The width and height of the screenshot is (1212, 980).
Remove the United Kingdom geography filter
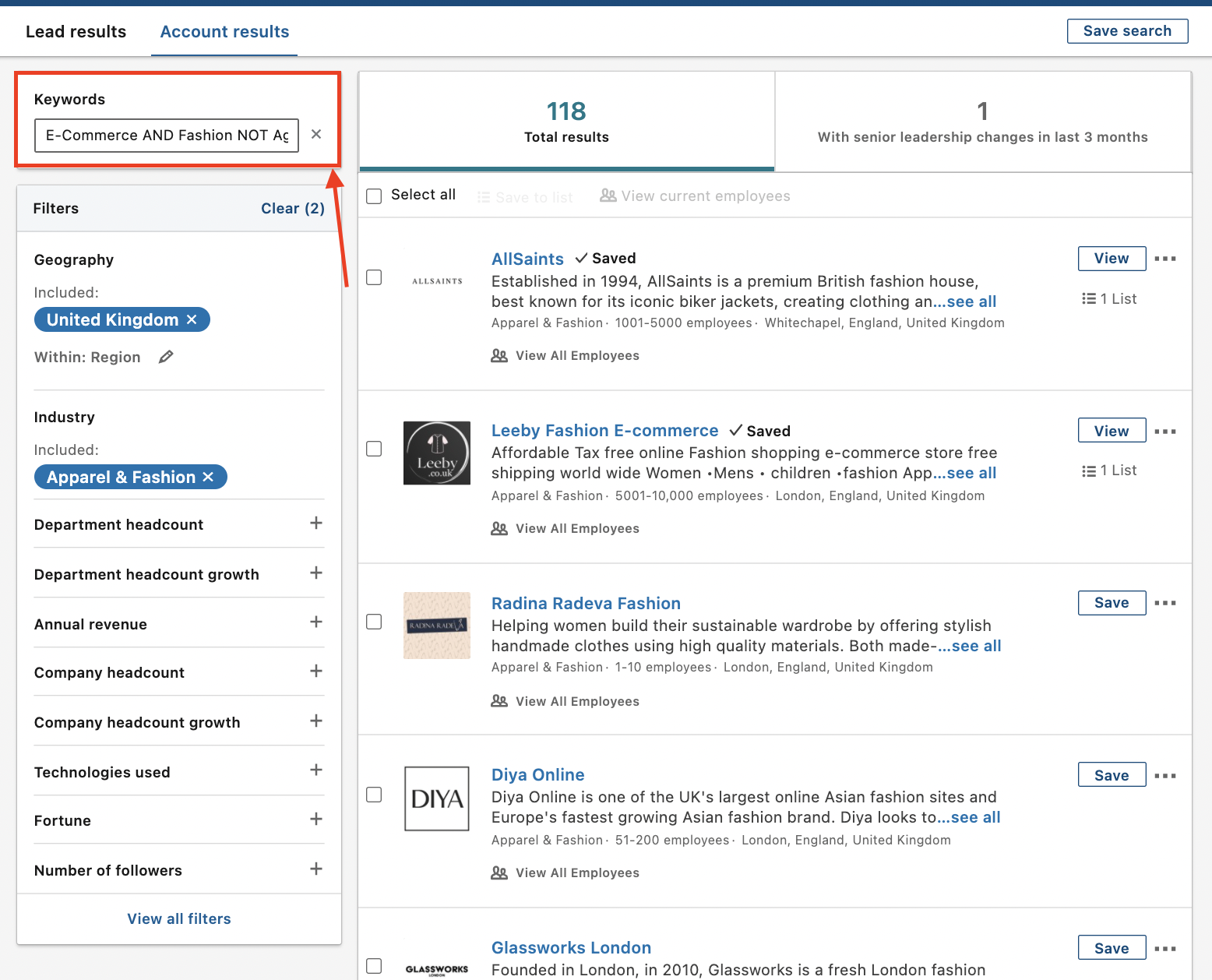click(192, 319)
